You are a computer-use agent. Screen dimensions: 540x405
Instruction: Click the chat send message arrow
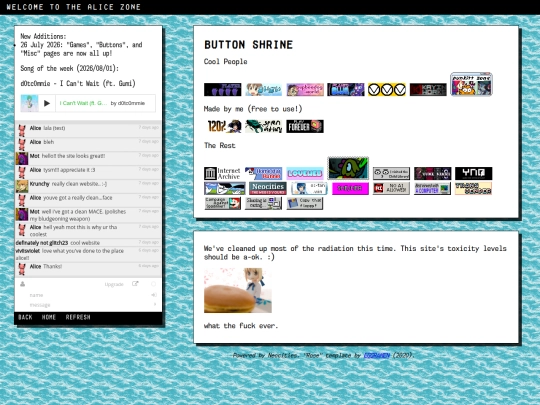[x=155, y=304]
